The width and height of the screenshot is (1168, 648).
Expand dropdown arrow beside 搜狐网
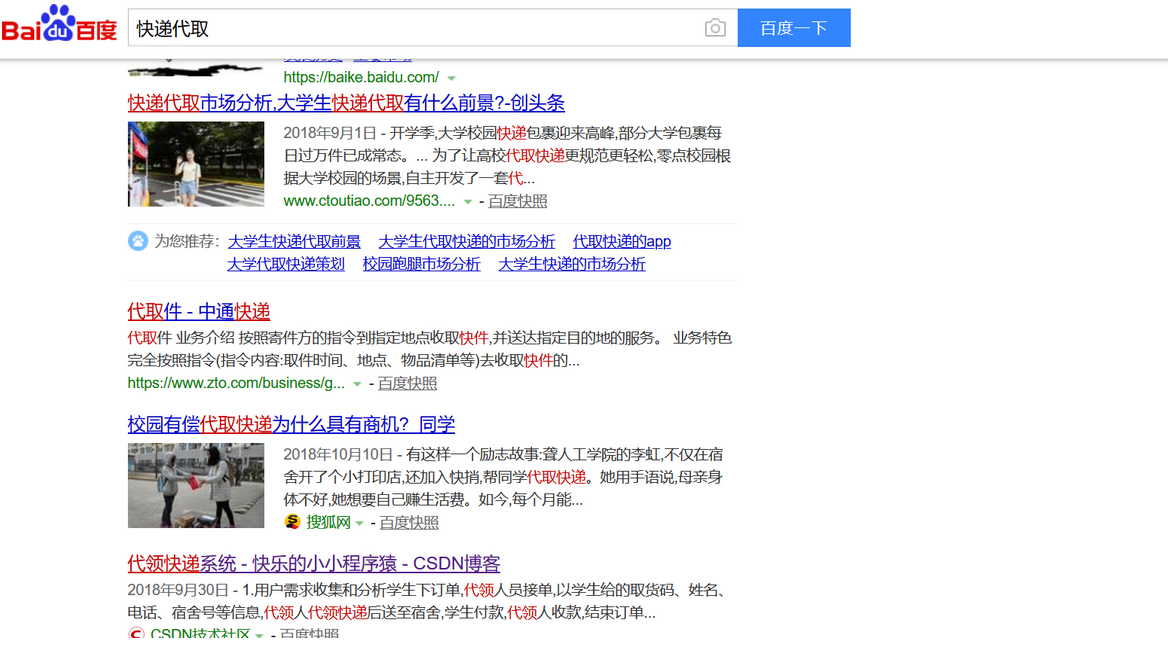point(360,524)
